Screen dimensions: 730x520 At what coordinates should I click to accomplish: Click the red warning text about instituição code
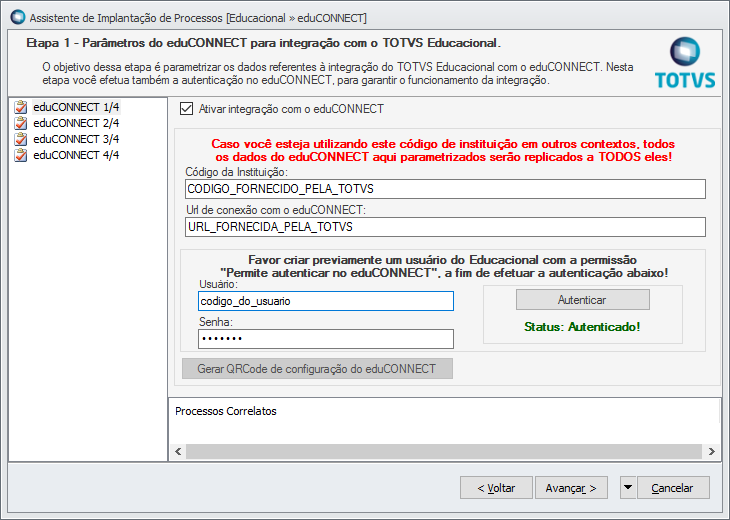click(442, 150)
